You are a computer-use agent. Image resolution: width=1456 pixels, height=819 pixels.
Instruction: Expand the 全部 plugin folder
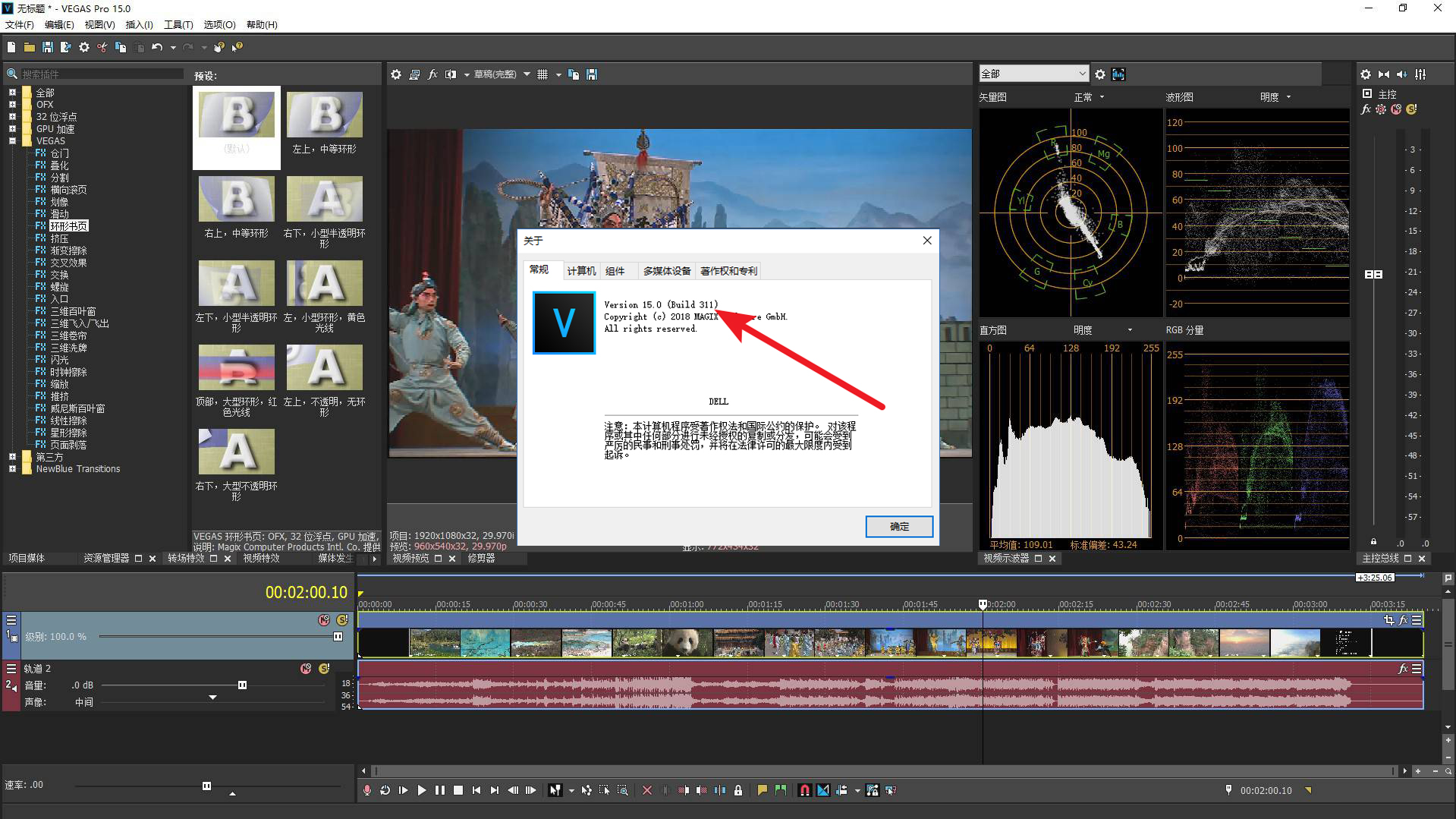click(12, 93)
